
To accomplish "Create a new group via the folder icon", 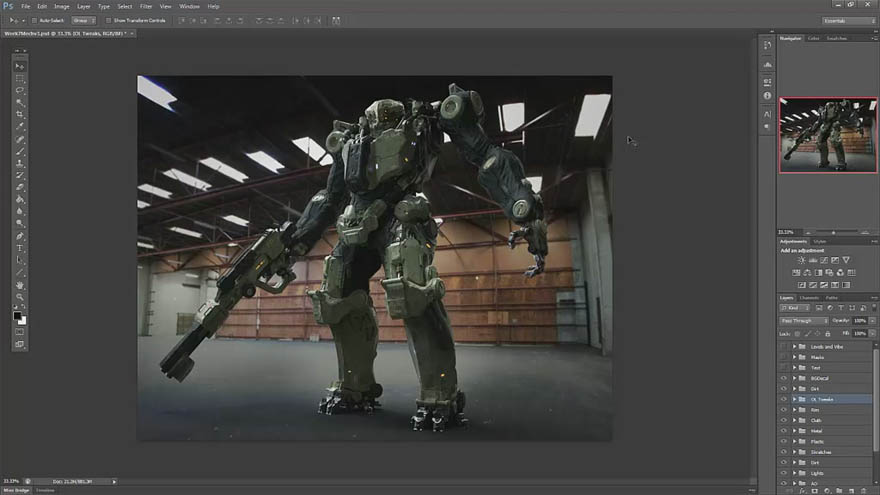I will [839, 491].
